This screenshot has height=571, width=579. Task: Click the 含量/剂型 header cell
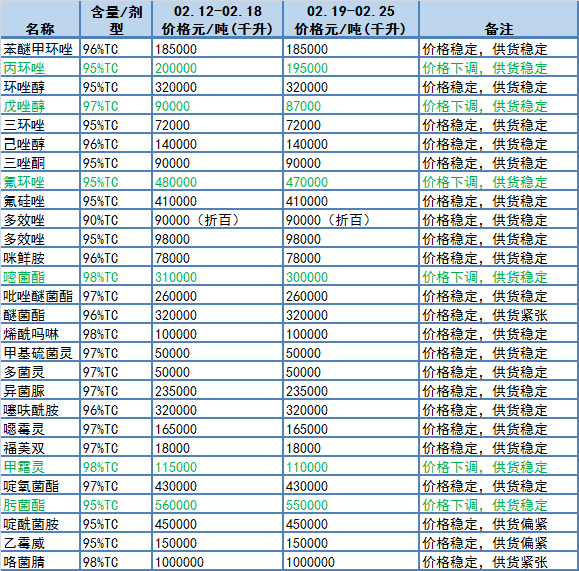(x=116, y=19)
